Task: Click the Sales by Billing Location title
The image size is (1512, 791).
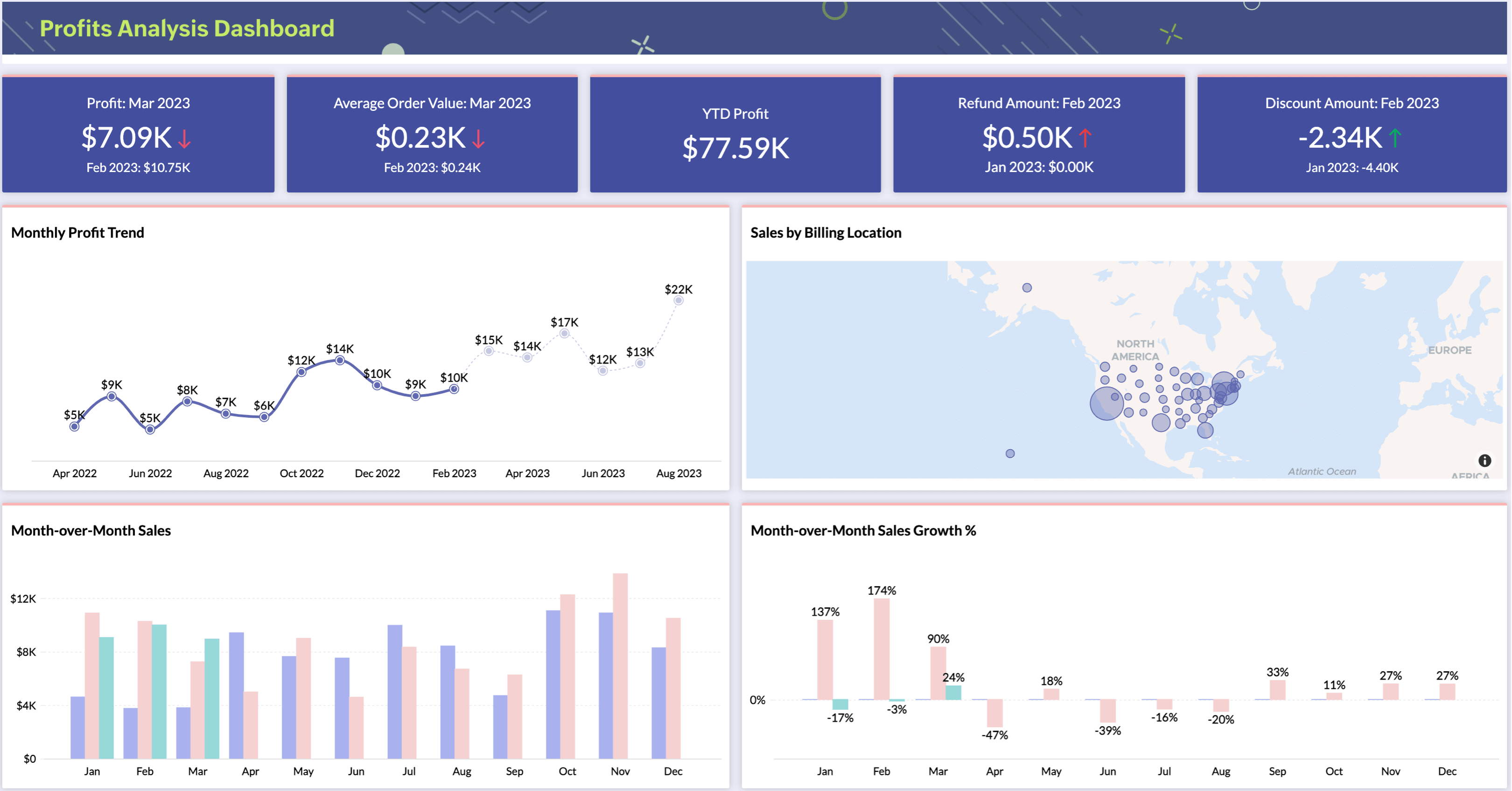Action: 825,232
